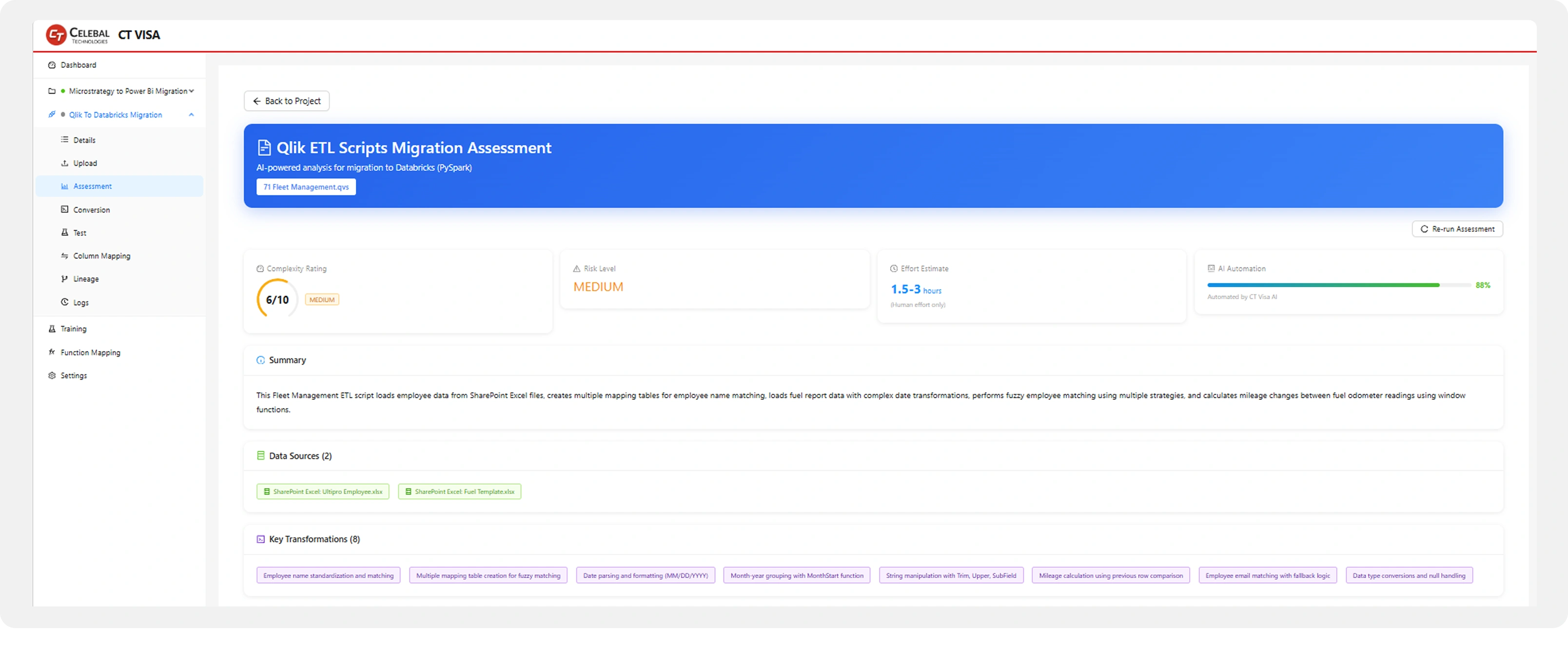This screenshot has width=1568, height=671.
Task: Click Employee name standardization and matching tag
Action: tap(329, 575)
